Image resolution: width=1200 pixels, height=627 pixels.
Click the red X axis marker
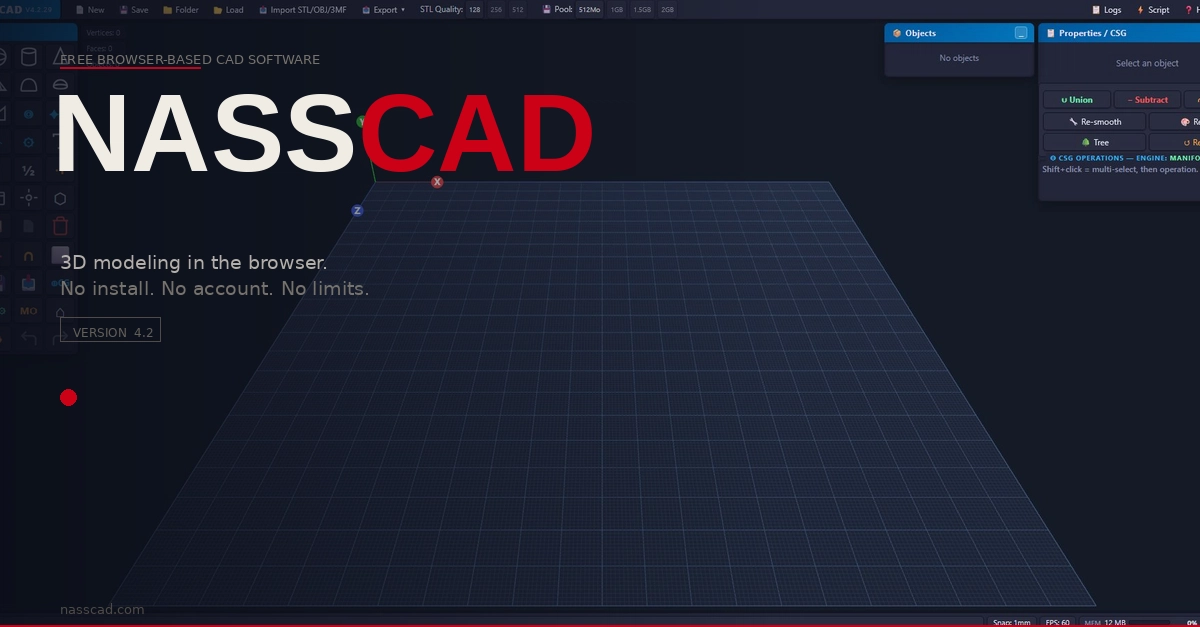(x=437, y=182)
